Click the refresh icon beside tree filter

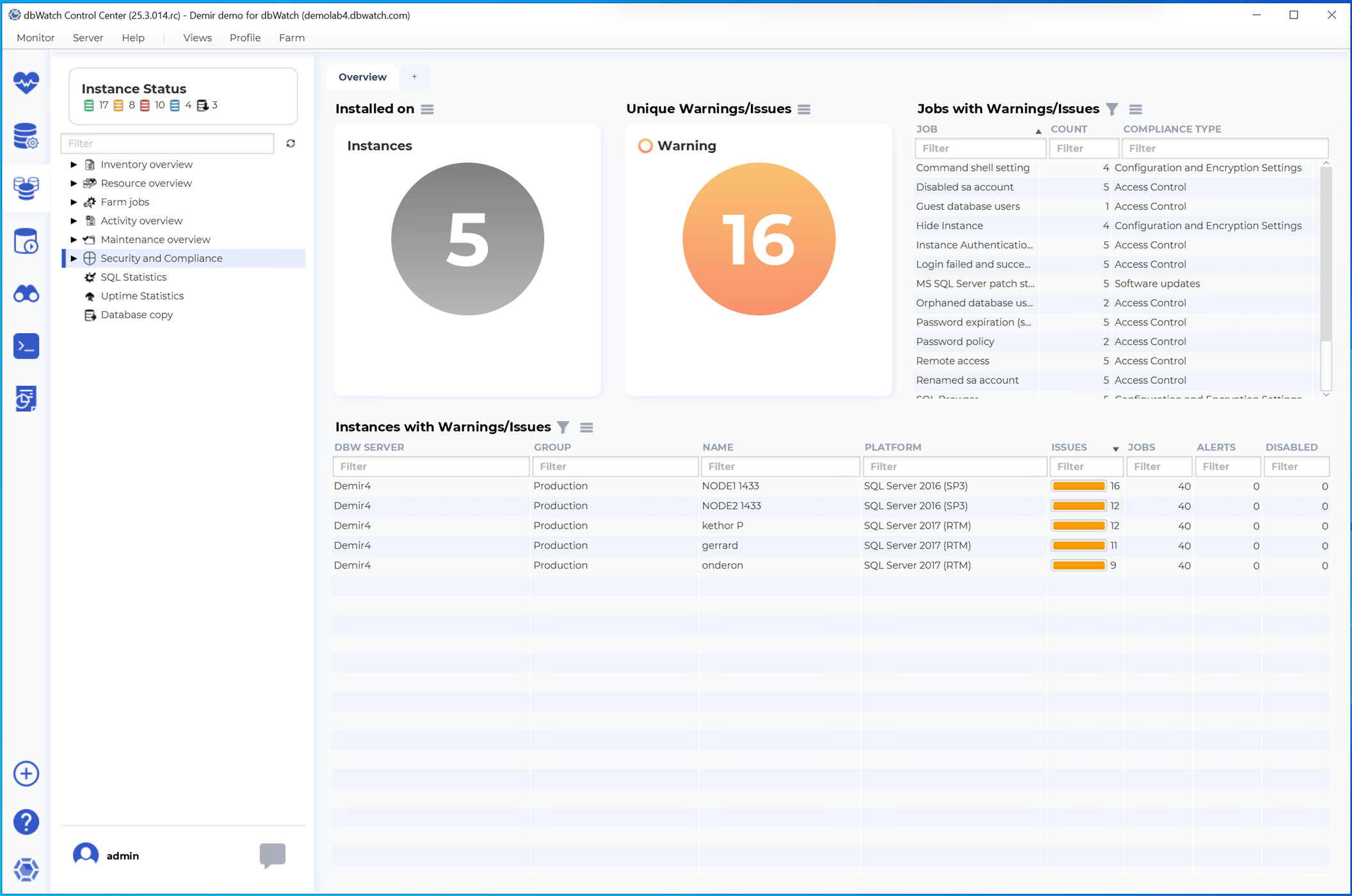click(291, 143)
